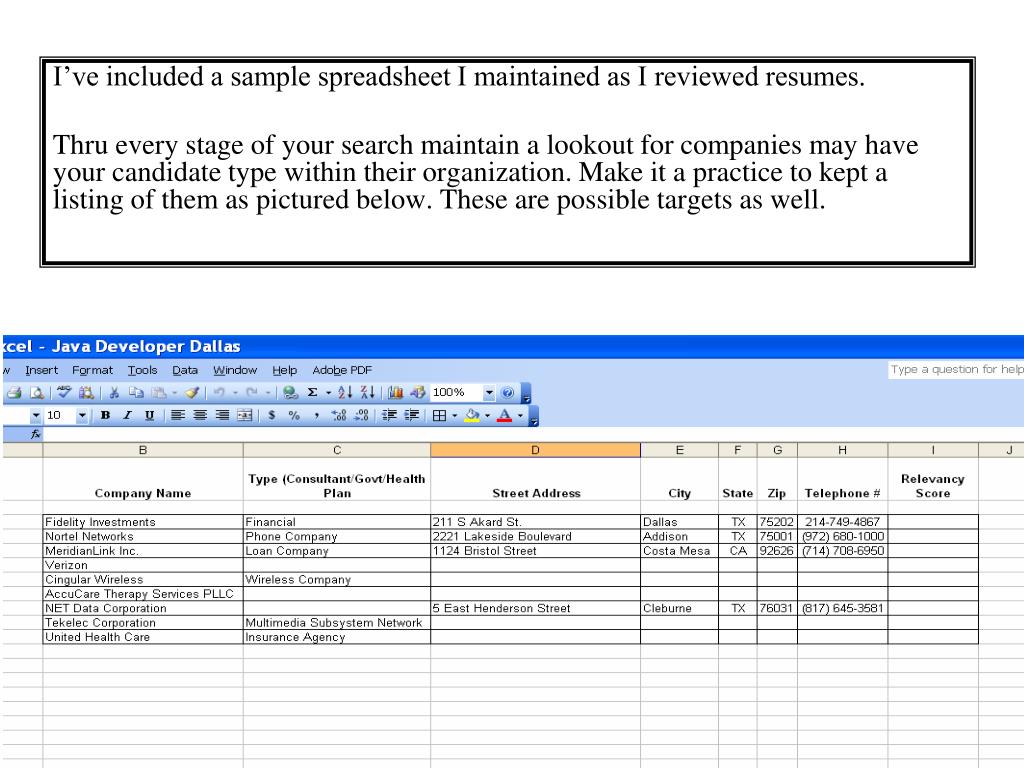Image resolution: width=1024 pixels, height=768 pixels.
Task: Align text right in the formatting bar
Action: pyautogui.click(x=223, y=415)
